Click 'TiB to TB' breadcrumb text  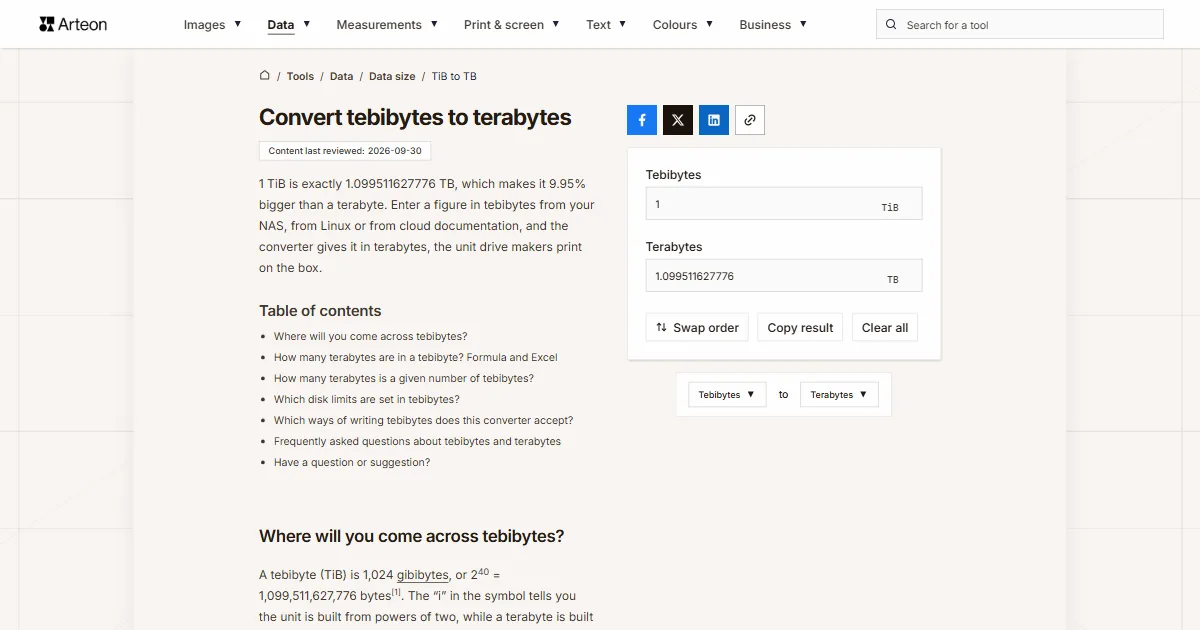click(x=454, y=76)
